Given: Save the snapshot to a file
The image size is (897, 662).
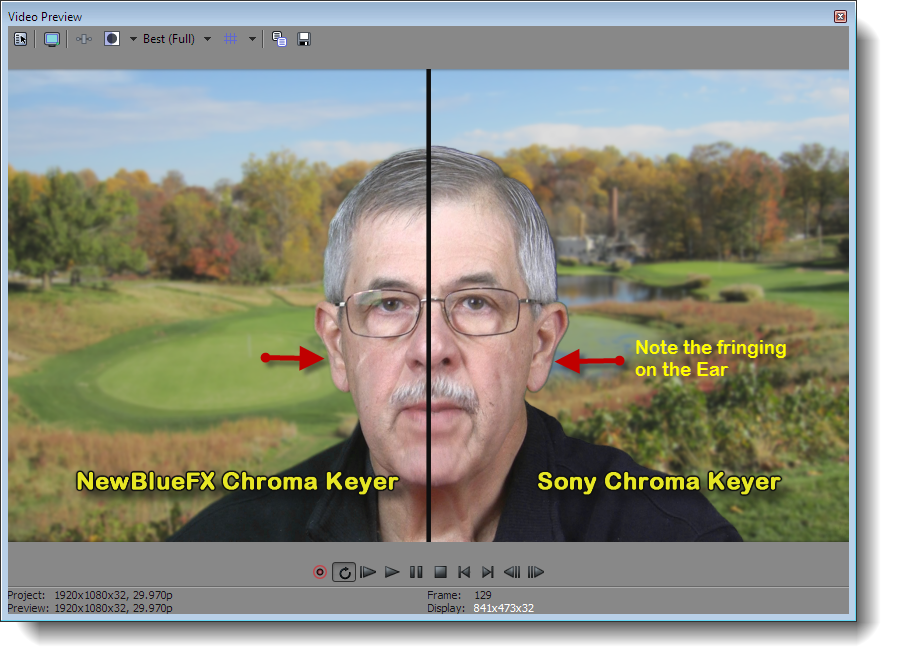Looking at the screenshot, I should [x=304, y=39].
